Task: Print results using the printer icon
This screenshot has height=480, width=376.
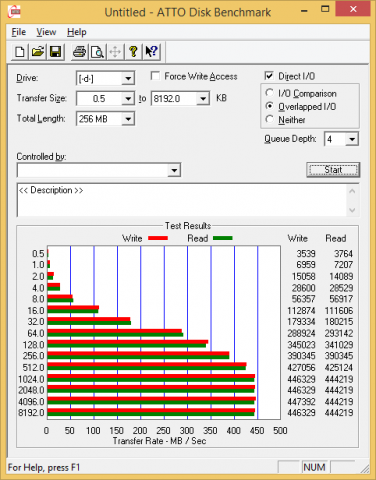Action: [x=79, y=52]
